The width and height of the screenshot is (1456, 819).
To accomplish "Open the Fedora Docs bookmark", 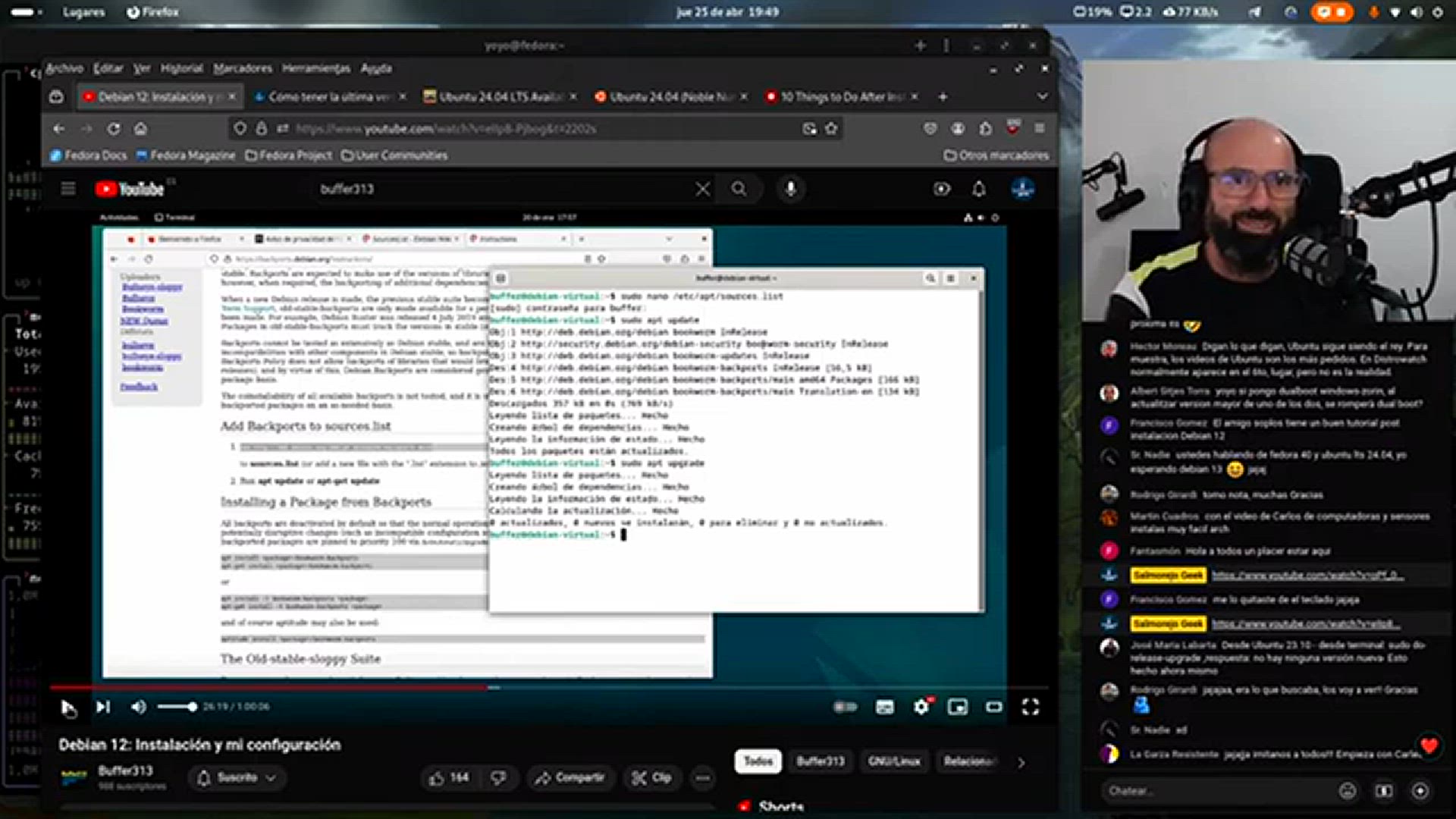I will point(88,155).
